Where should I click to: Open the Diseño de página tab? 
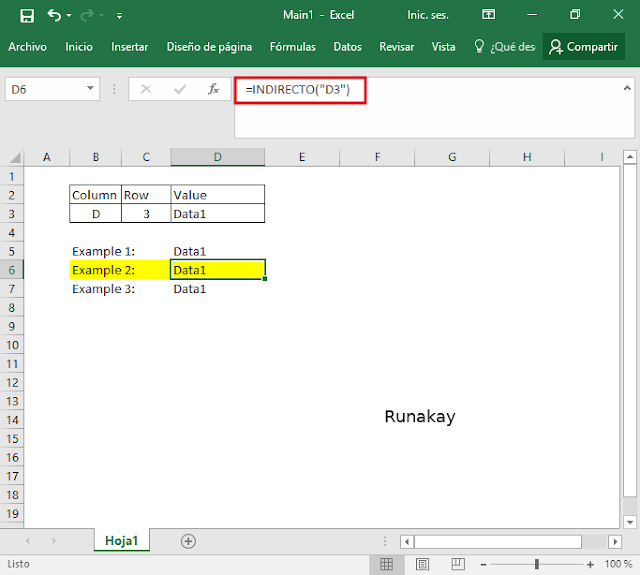pos(209,47)
